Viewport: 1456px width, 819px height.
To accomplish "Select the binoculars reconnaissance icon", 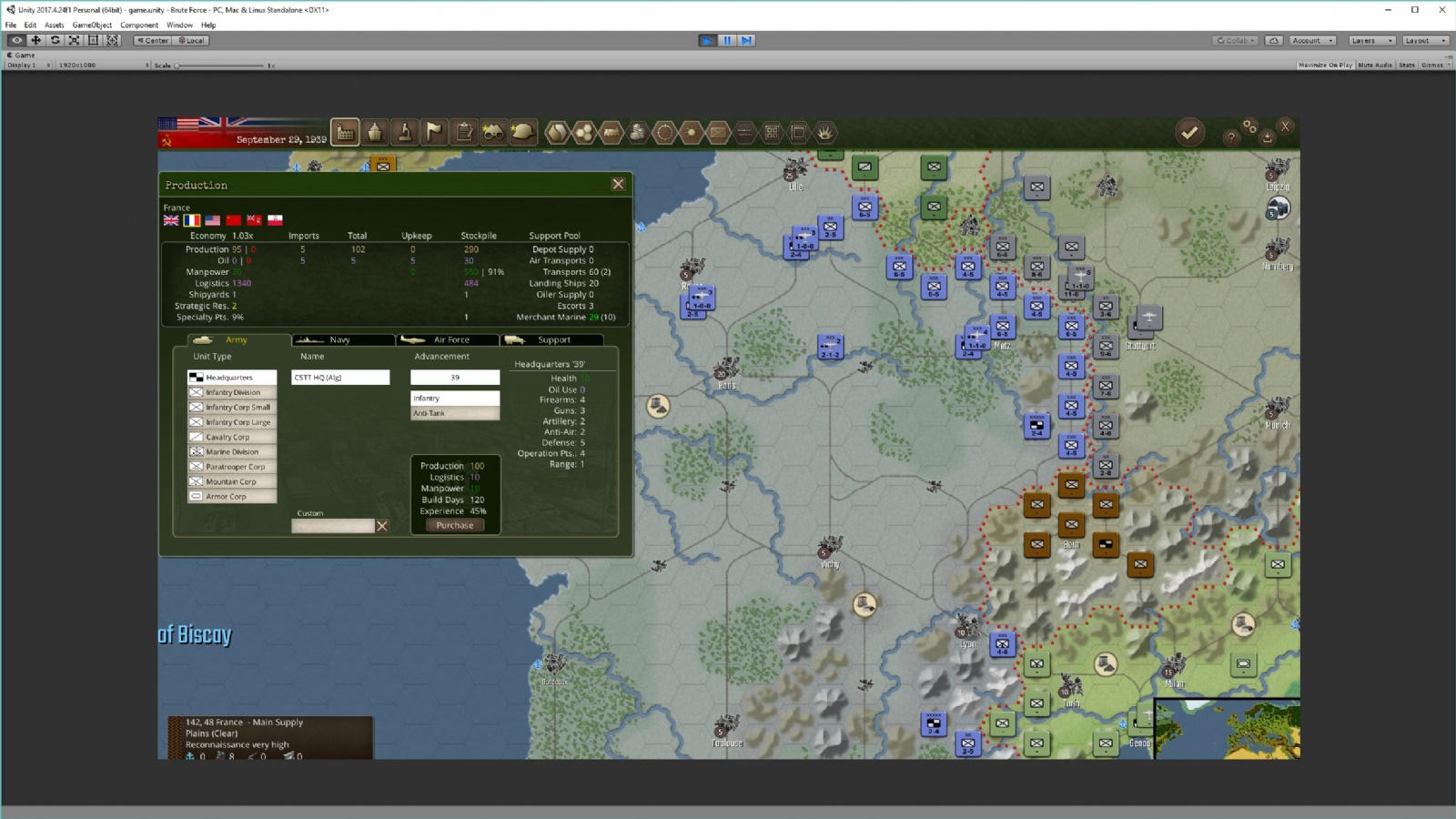I will pos(494,131).
